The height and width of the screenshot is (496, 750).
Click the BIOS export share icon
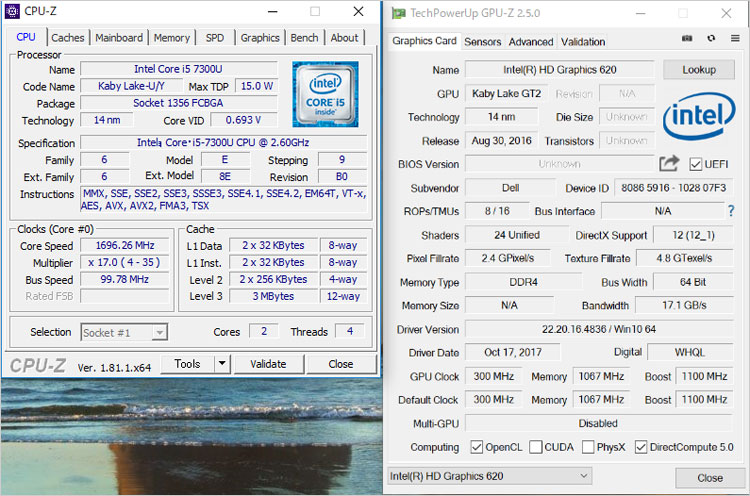tap(669, 164)
